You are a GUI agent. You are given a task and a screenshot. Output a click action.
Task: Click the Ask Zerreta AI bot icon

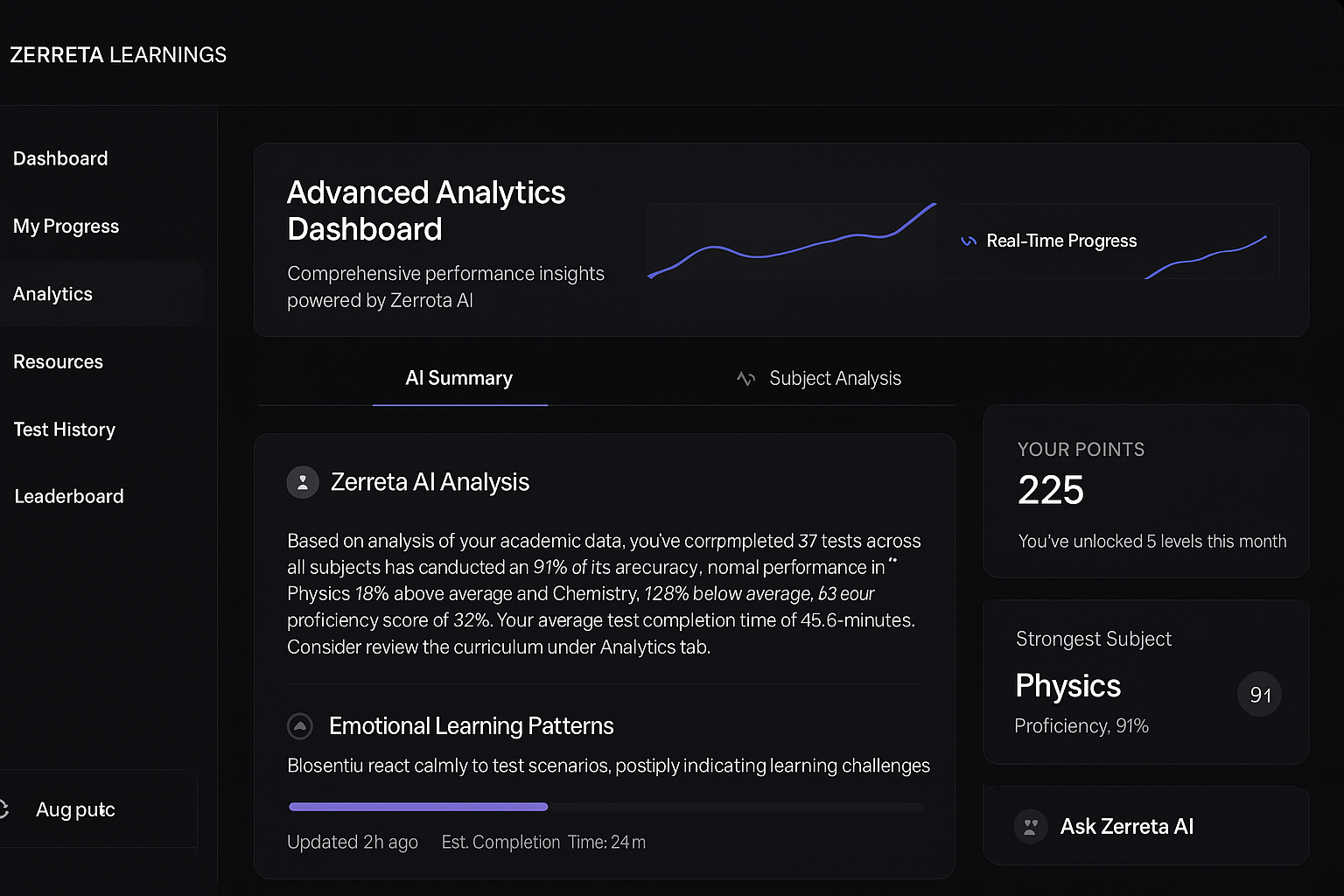(1031, 826)
